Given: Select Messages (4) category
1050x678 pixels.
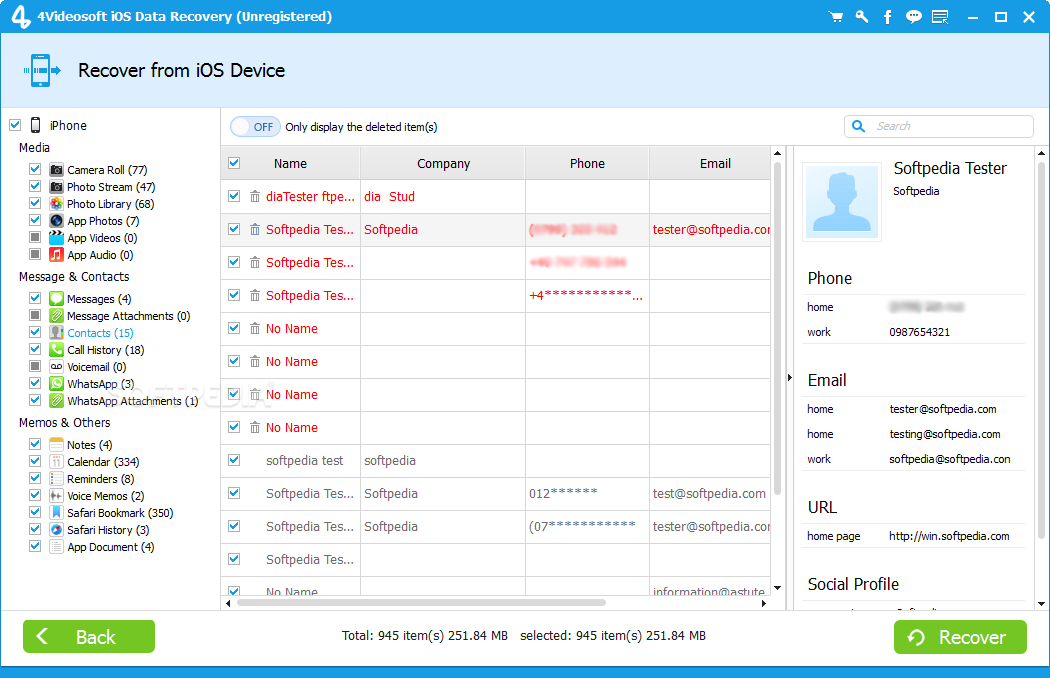Looking at the screenshot, I should click(99, 299).
